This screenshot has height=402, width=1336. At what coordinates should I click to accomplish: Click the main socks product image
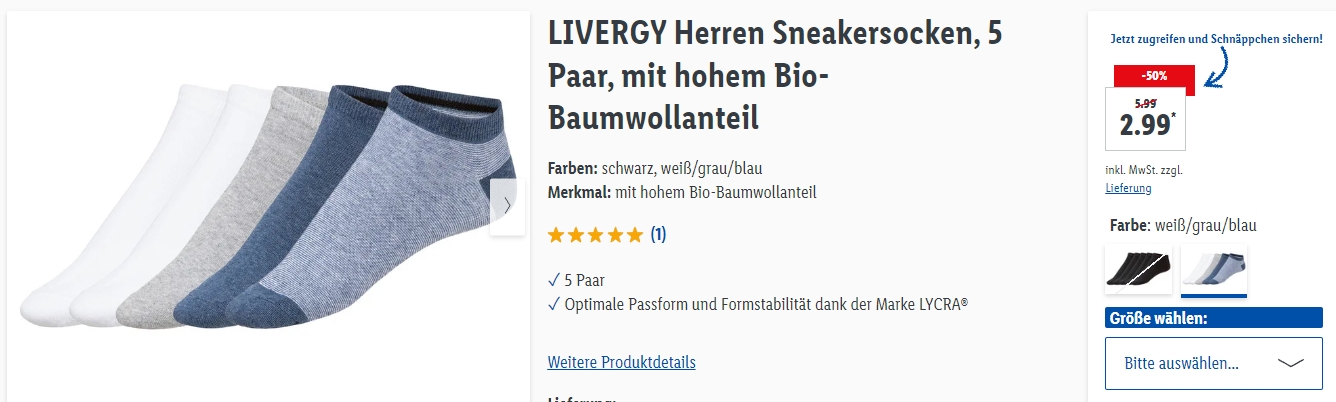268,208
